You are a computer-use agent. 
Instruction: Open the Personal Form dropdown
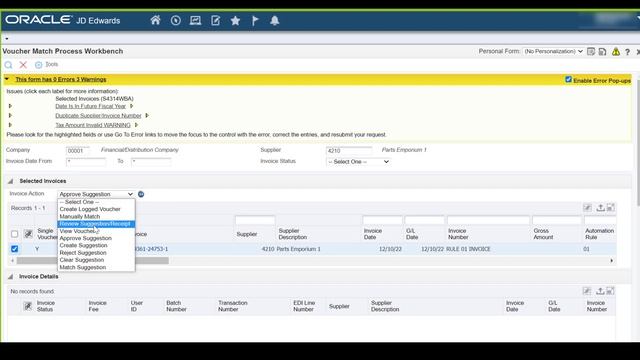553,51
